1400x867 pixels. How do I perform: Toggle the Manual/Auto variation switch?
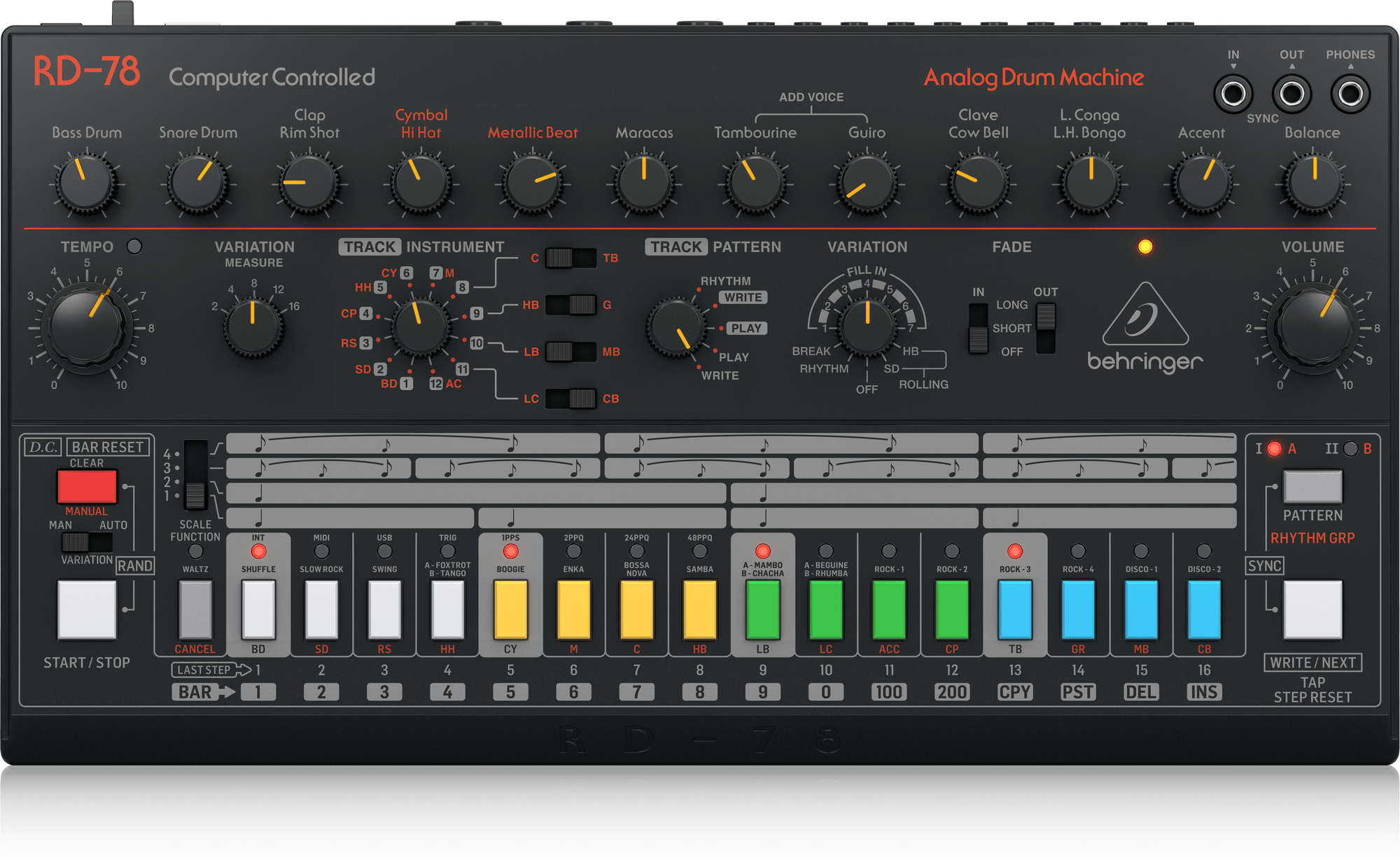86,542
